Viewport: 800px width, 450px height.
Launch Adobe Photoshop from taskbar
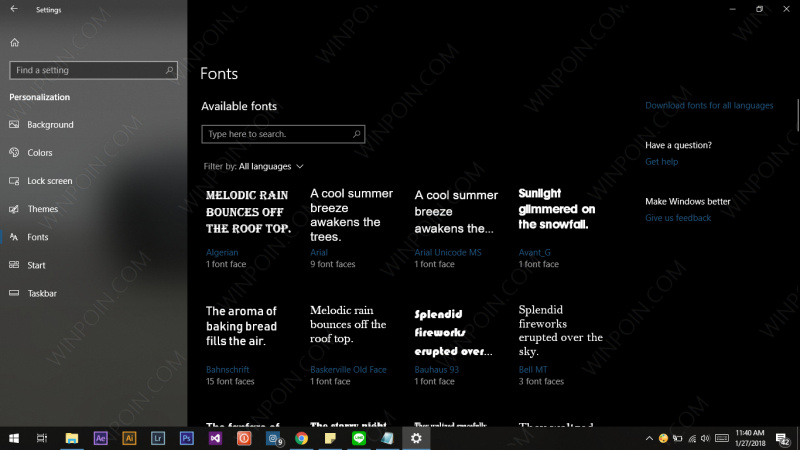(x=186, y=438)
